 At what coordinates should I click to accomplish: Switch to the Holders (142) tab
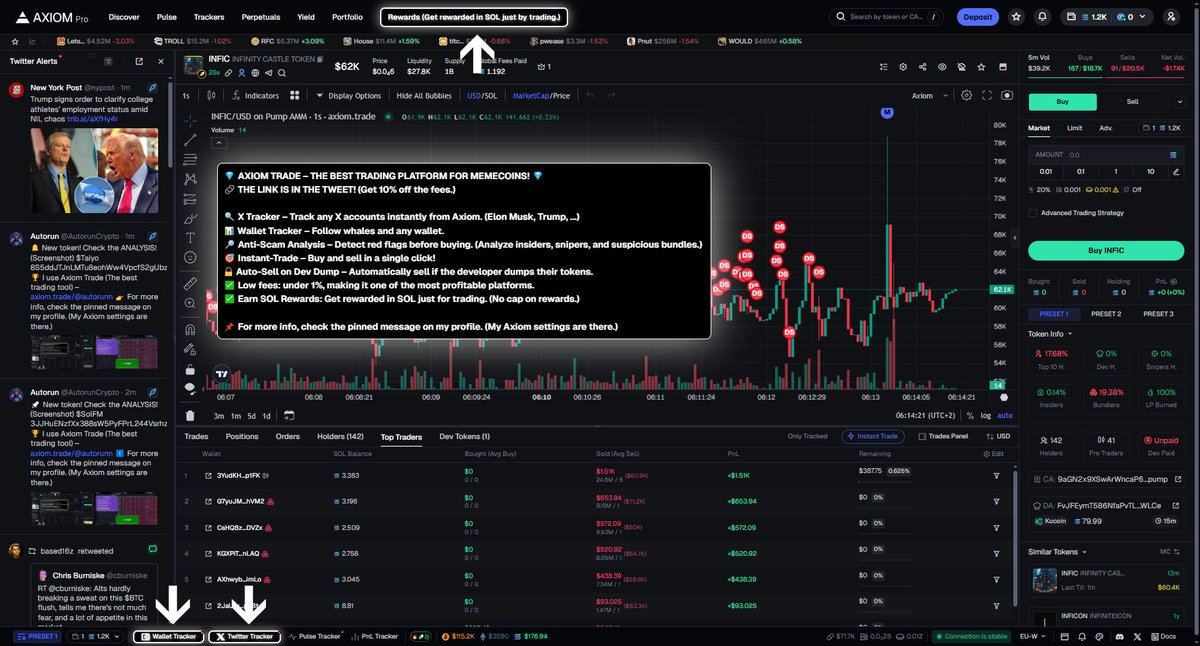click(341, 437)
